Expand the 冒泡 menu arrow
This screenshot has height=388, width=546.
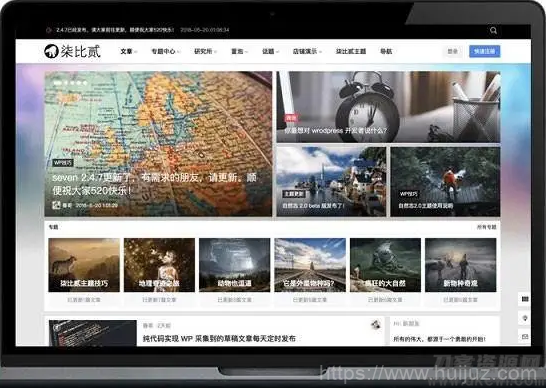pos(246,52)
